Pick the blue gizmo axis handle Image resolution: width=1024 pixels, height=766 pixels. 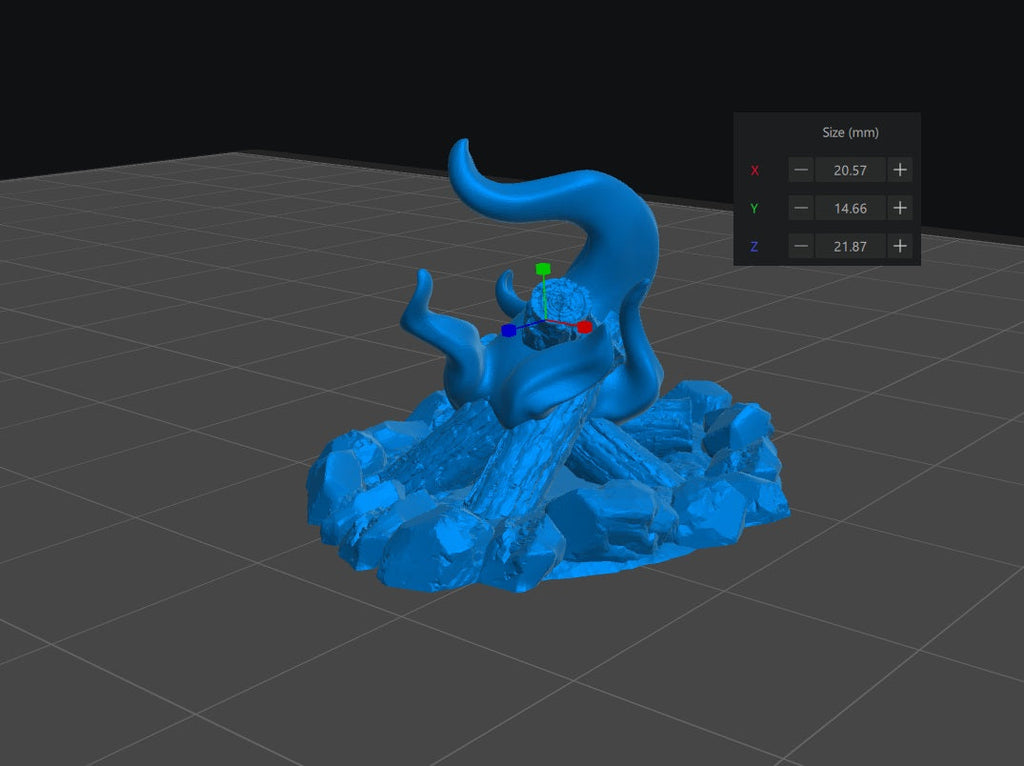(508, 329)
